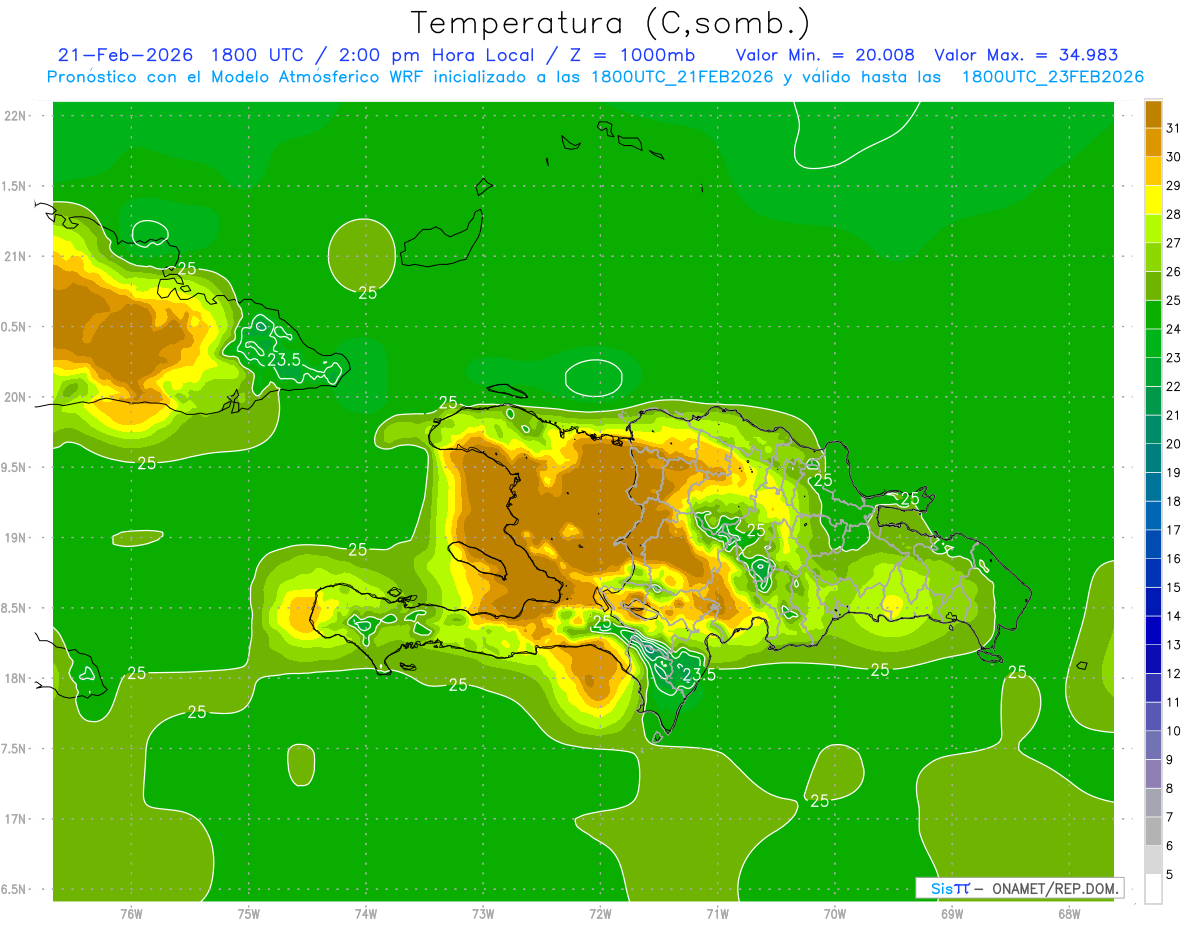The image size is (1200, 927).
Task: Click the "73W" longitude label
Action: click(x=483, y=912)
